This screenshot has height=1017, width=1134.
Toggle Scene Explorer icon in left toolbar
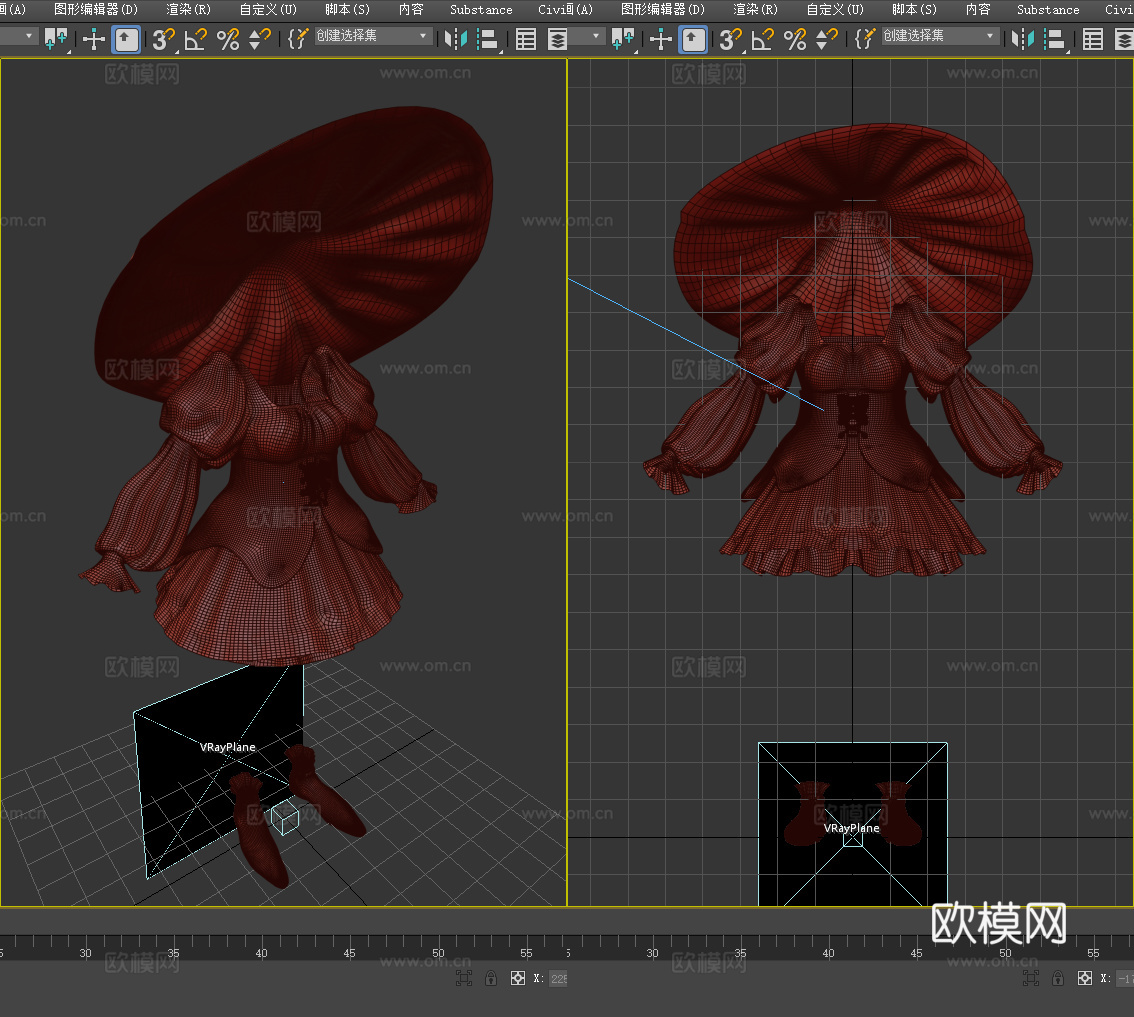[x=526, y=39]
